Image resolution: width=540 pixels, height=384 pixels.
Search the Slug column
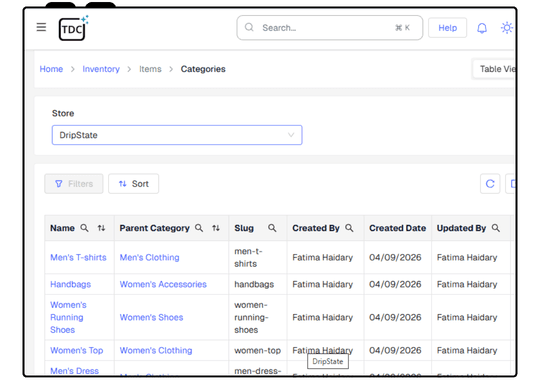[272, 228]
